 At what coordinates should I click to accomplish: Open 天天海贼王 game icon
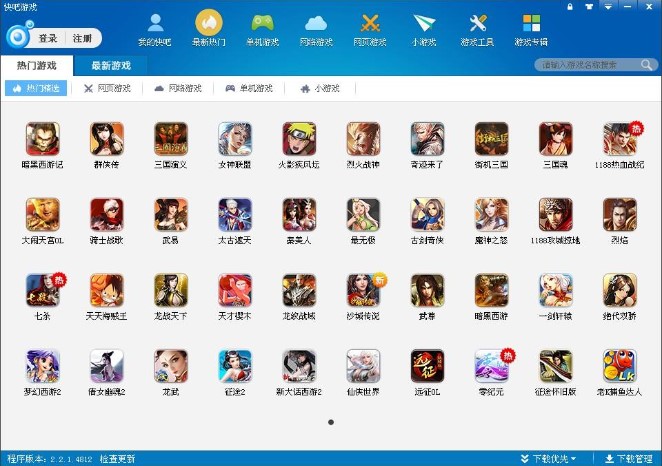107,290
